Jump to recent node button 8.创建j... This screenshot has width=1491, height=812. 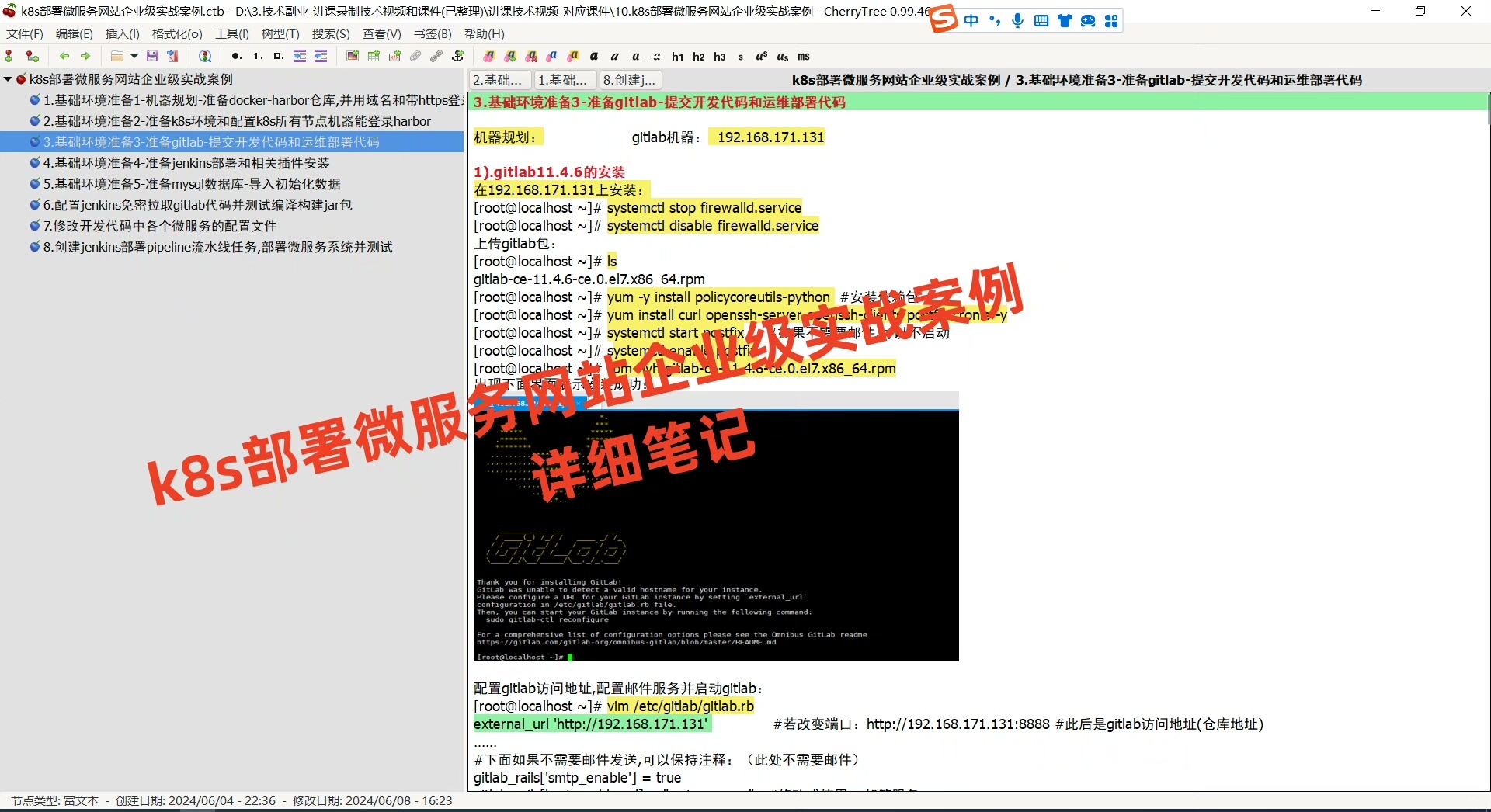point(631,80)
